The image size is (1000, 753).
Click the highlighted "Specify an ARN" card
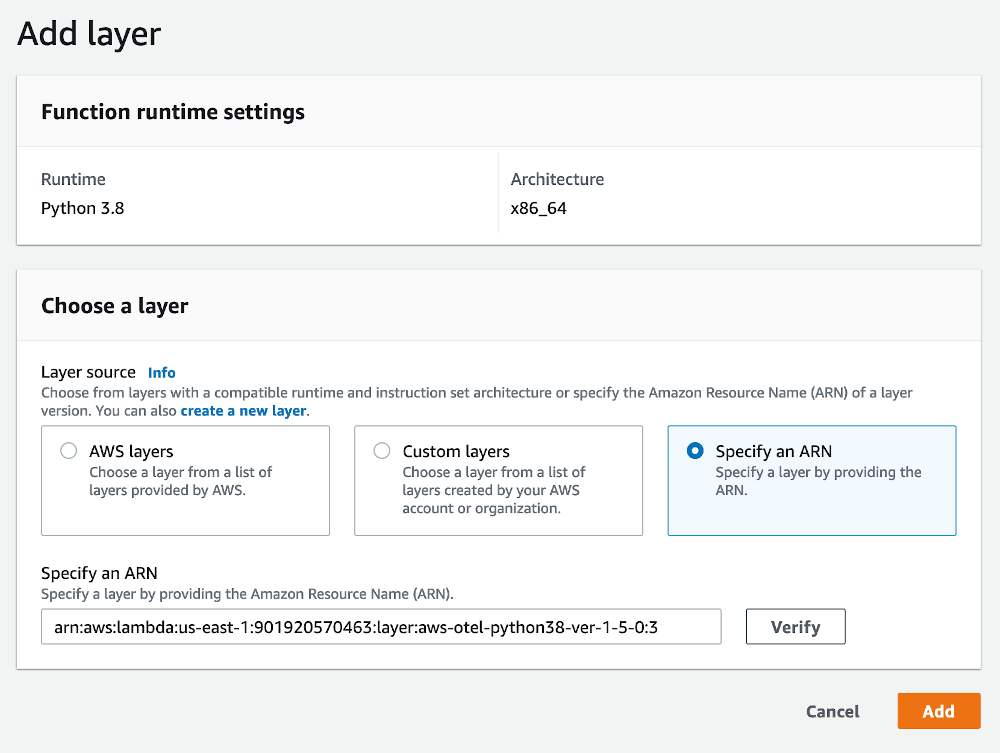click(811, 480)
